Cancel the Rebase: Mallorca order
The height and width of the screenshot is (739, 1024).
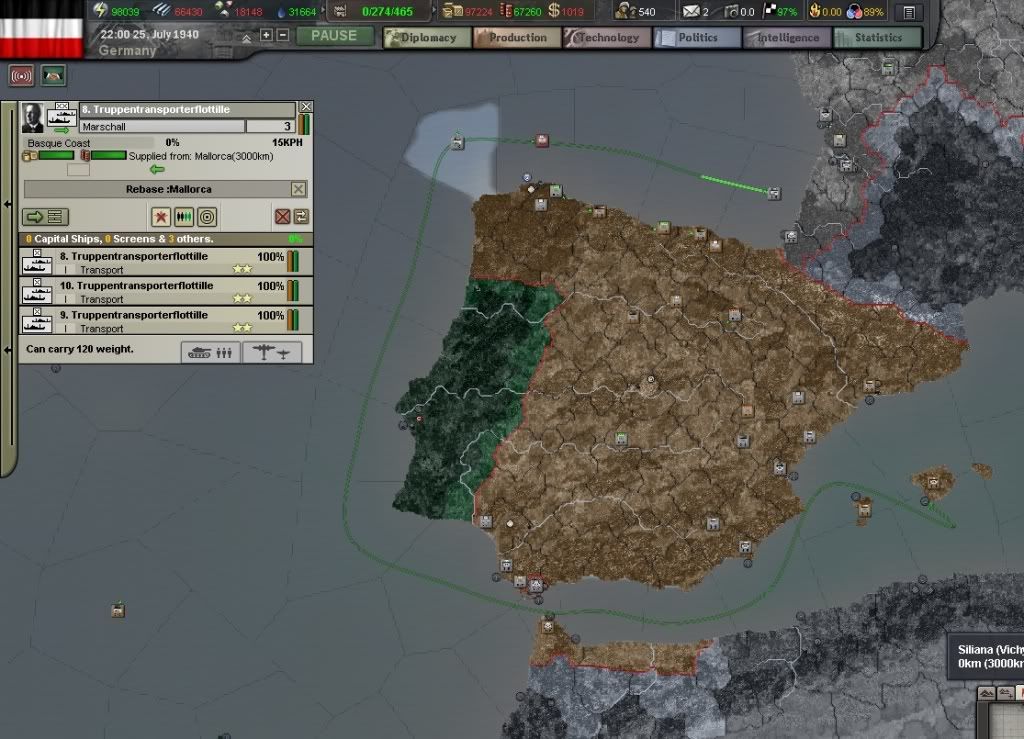point(298,189)
